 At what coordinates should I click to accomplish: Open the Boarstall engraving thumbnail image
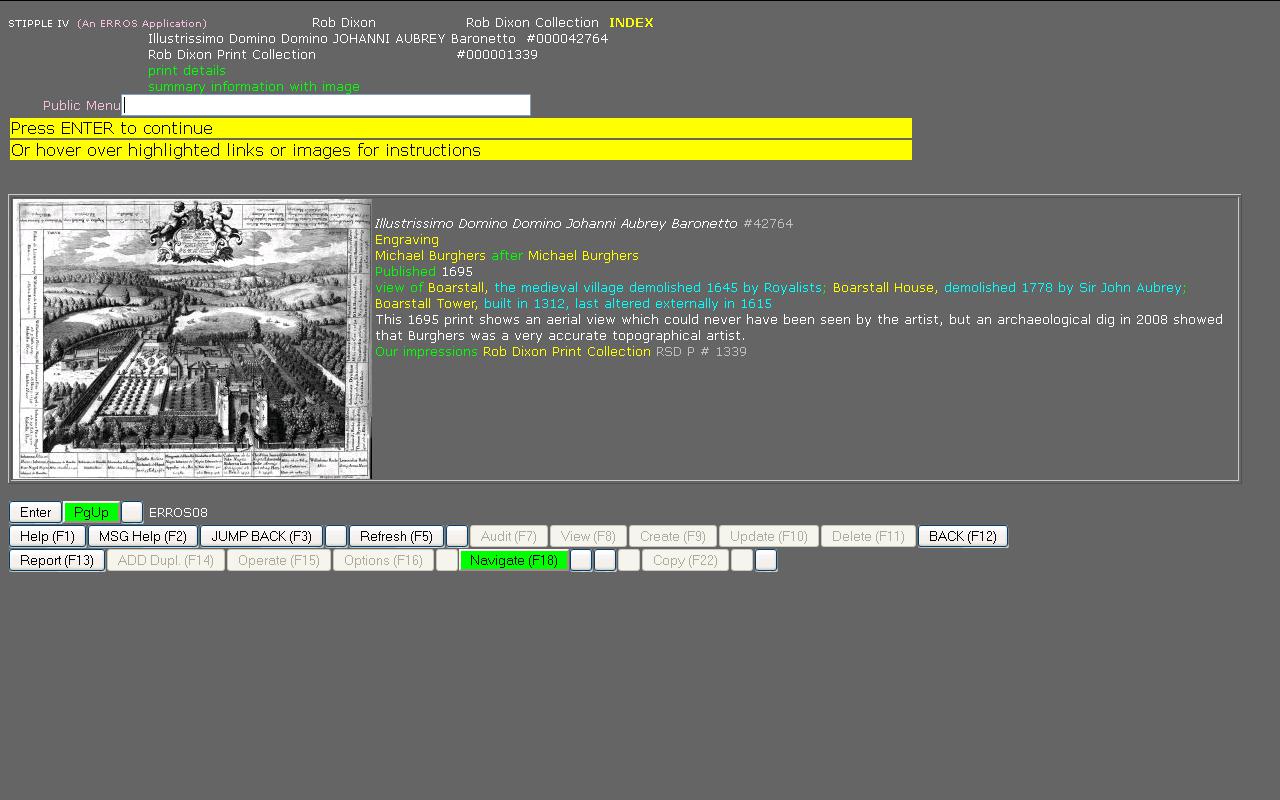[192, 339]
